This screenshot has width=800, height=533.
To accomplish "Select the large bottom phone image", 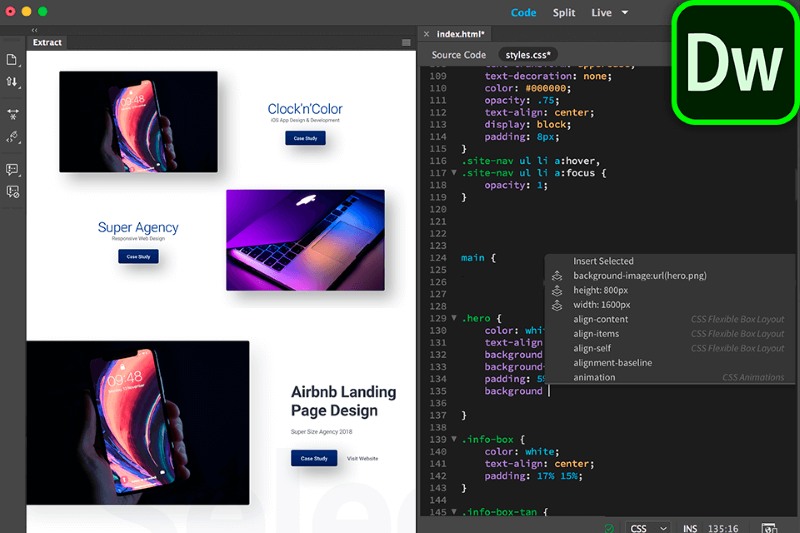I will click(x=138, y=423).
